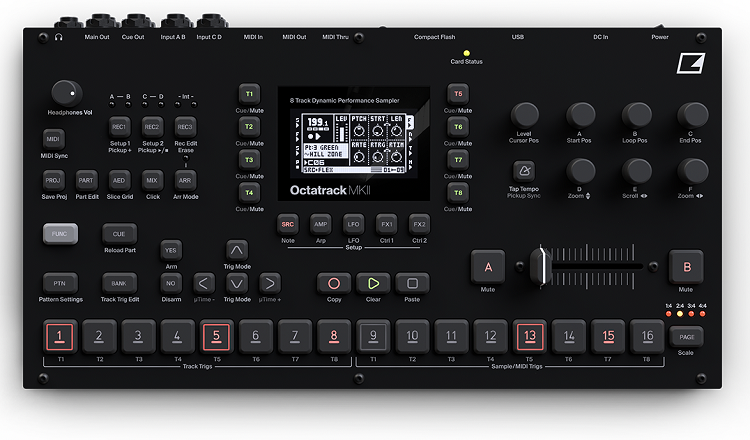Open the FX1 parameter page

pyautogui.click(x=386, y=225)
